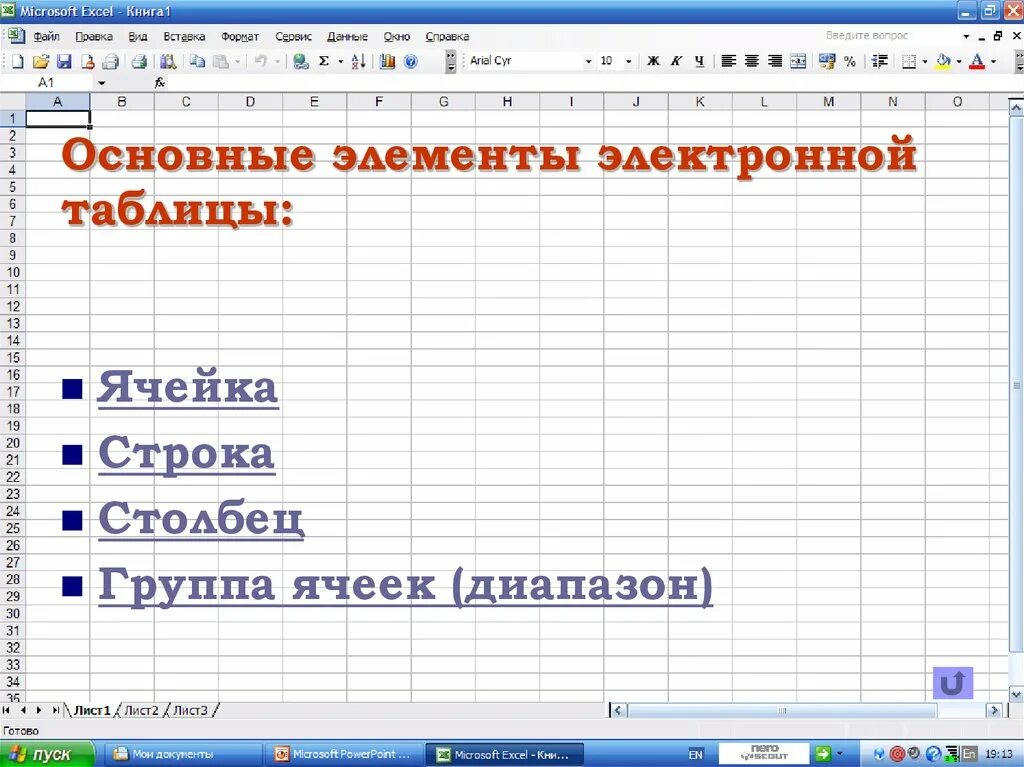The image size is (1024, 767).
Task: Switch to the Лист3 sheet tab
Action: point(190,710)
